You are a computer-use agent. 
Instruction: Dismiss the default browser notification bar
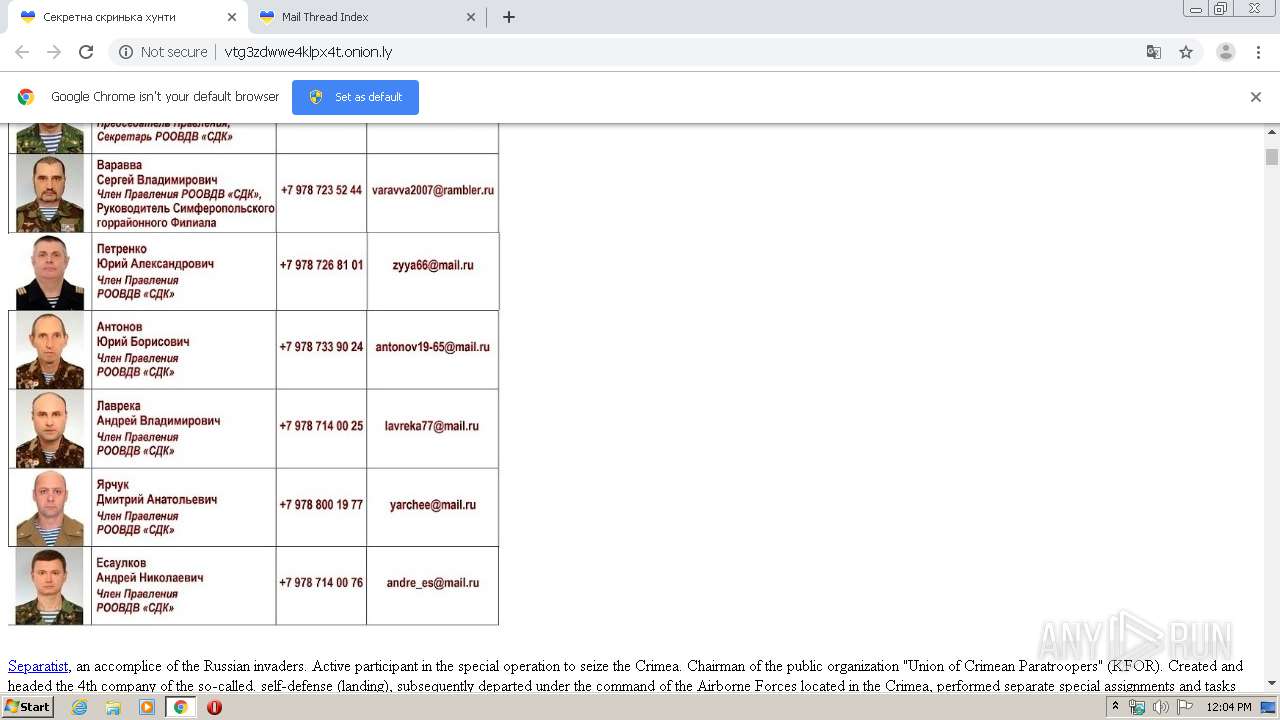click(x=1256, y=97)
